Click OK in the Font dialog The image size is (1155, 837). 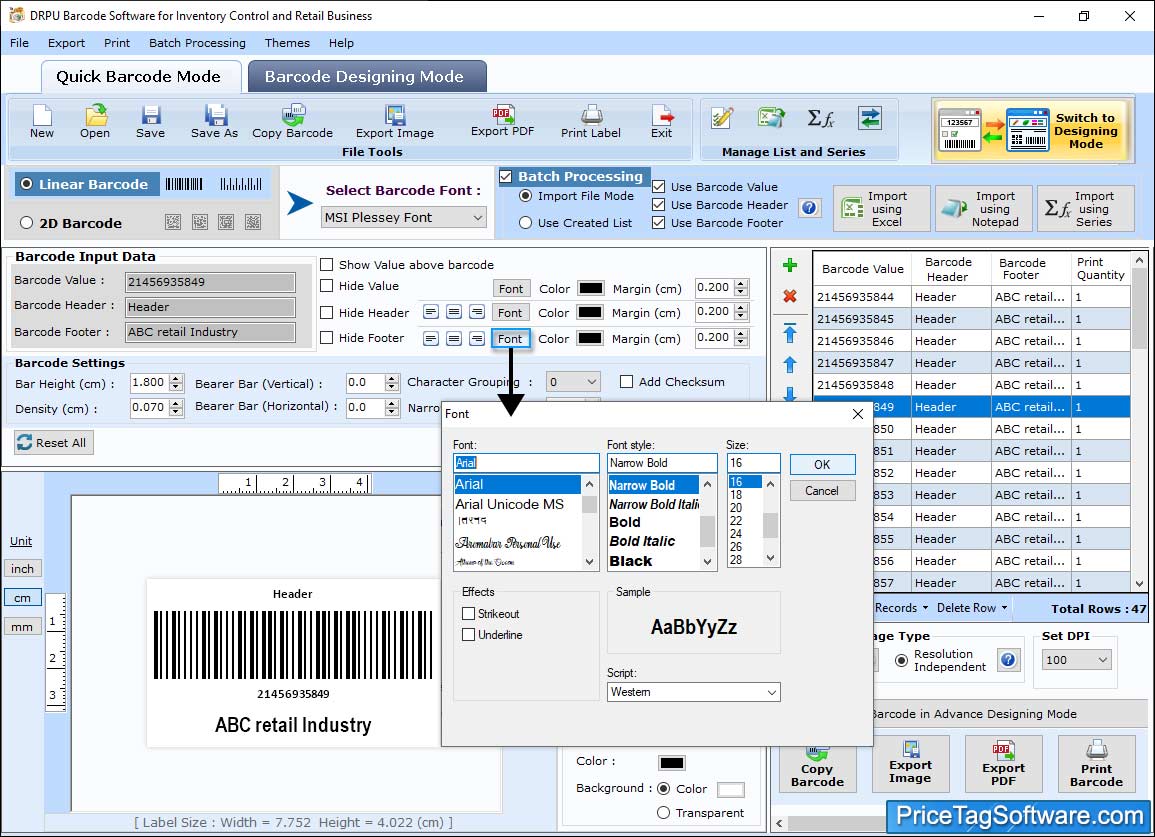[822, 464]
